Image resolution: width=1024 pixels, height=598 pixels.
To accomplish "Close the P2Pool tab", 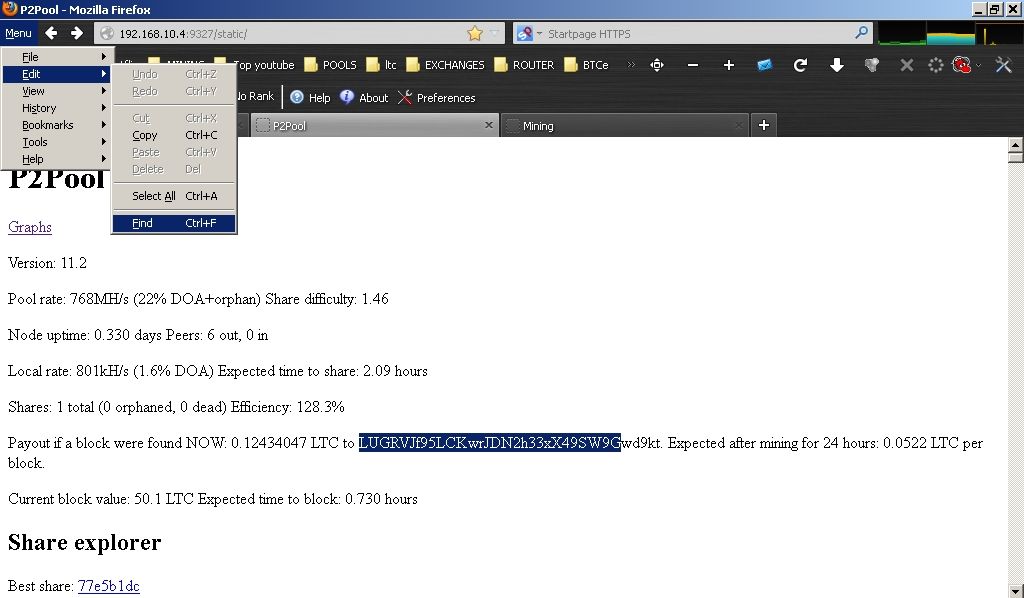I will pos(488,125).
